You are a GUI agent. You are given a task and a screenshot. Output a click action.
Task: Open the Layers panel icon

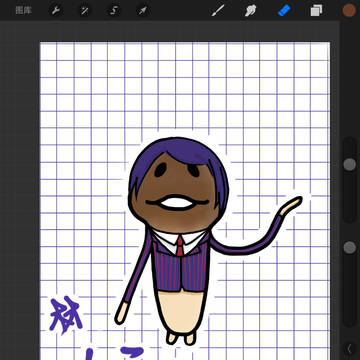coord(316,10)
